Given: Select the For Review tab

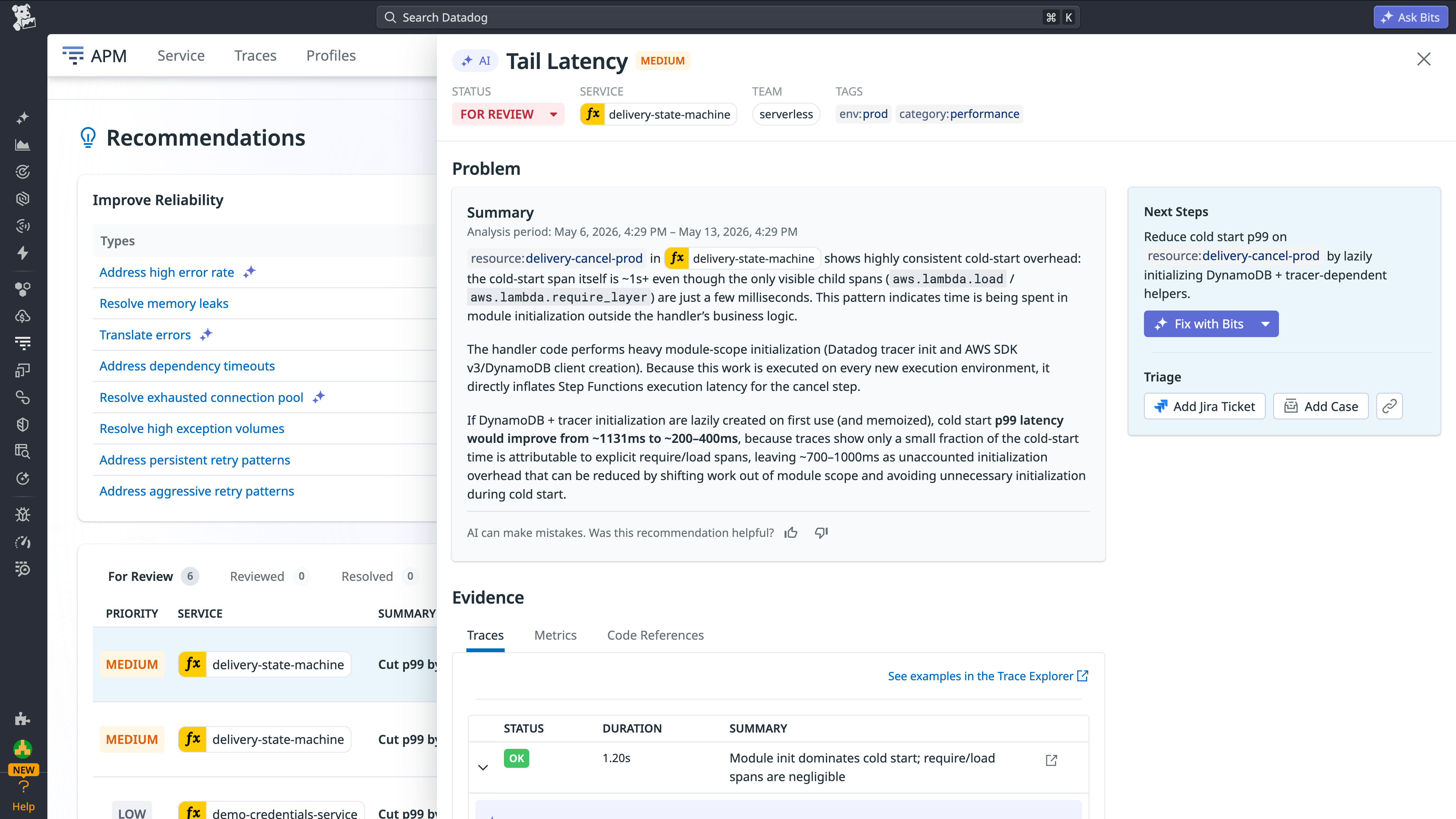Looking at the screenshot, I should click(x=153, y=576).
